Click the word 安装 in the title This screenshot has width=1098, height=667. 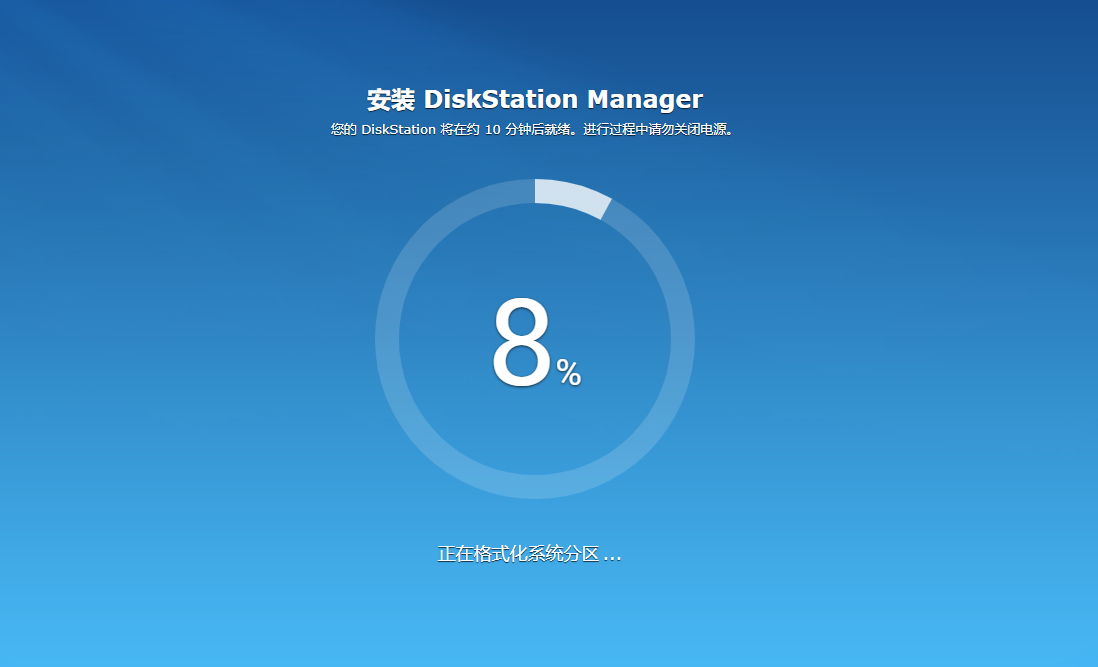391,100
